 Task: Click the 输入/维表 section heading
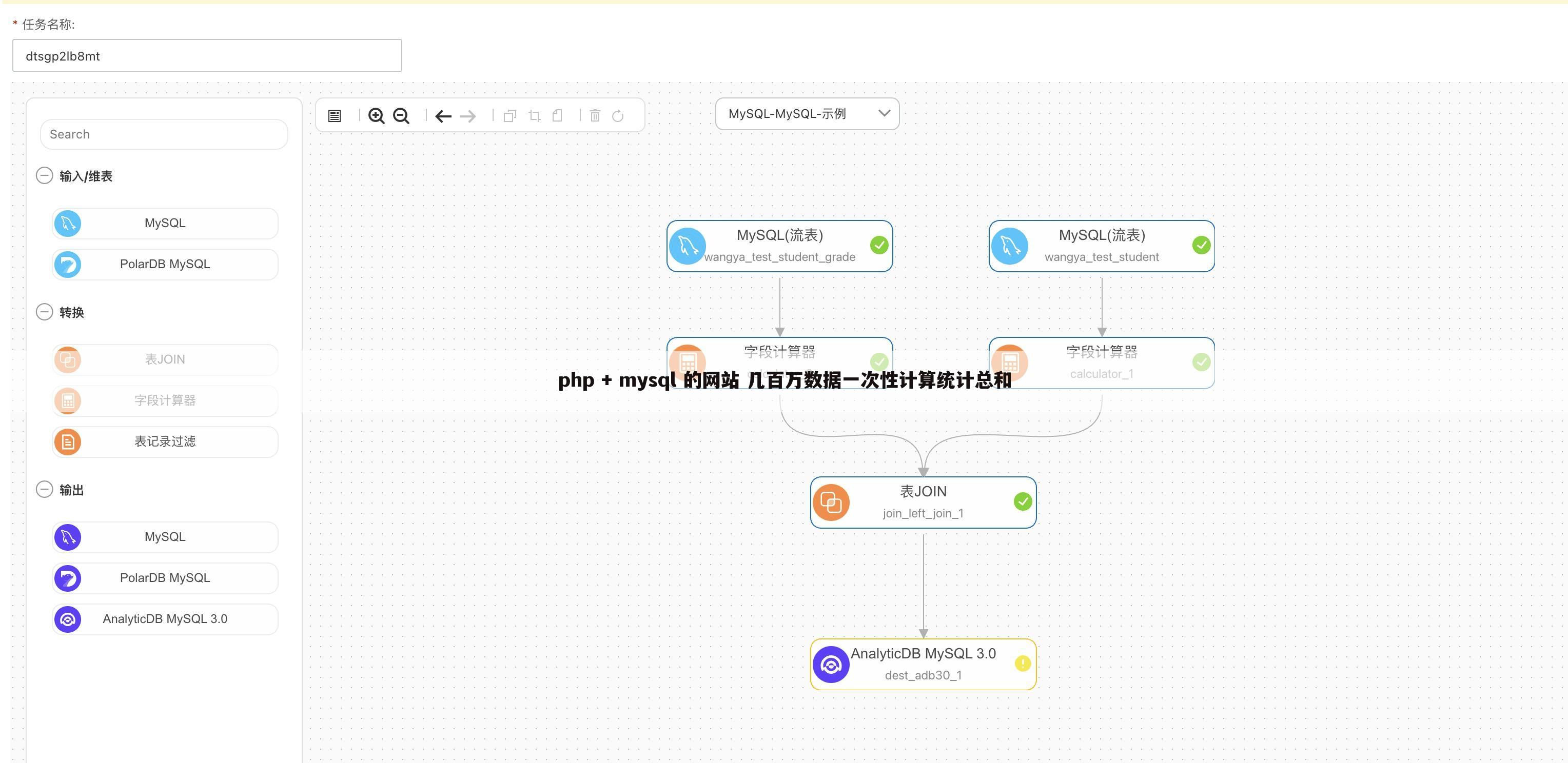click(86, 176)
